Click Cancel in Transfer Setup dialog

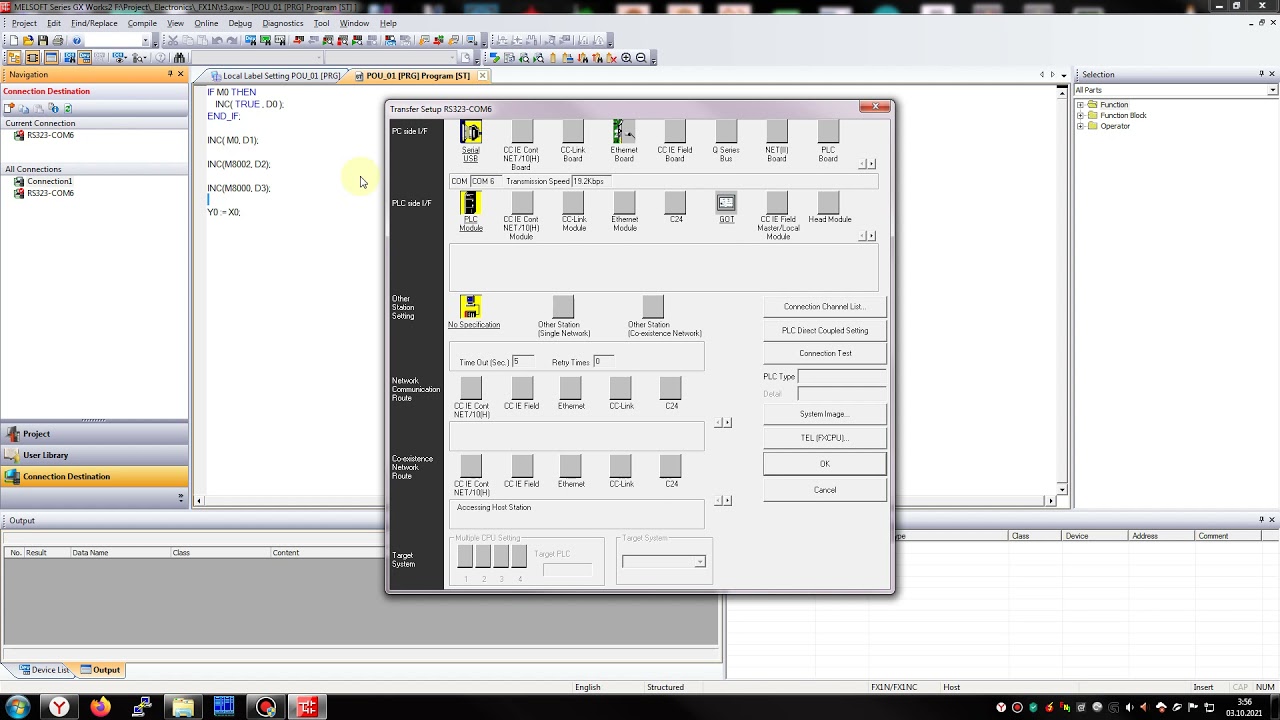click(825, 490)
